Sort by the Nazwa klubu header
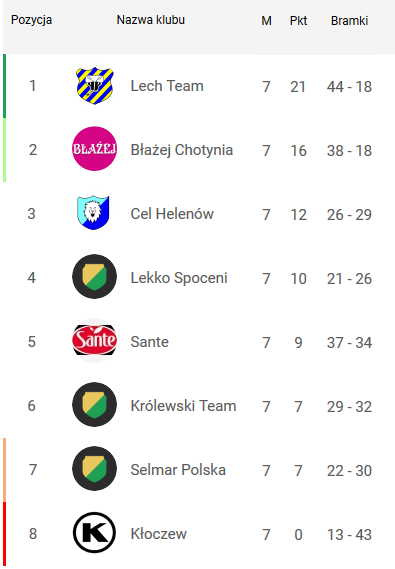Screen dimensions: 395x569 pos(151,20)
